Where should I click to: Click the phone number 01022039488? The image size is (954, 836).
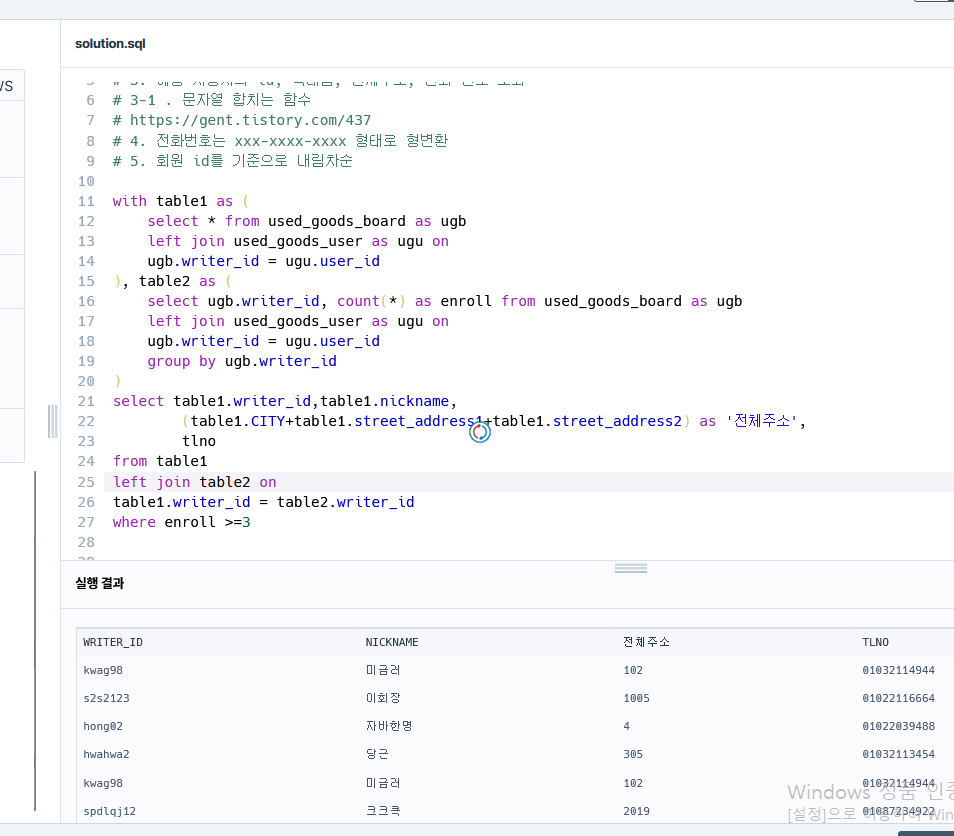[898, 726]
